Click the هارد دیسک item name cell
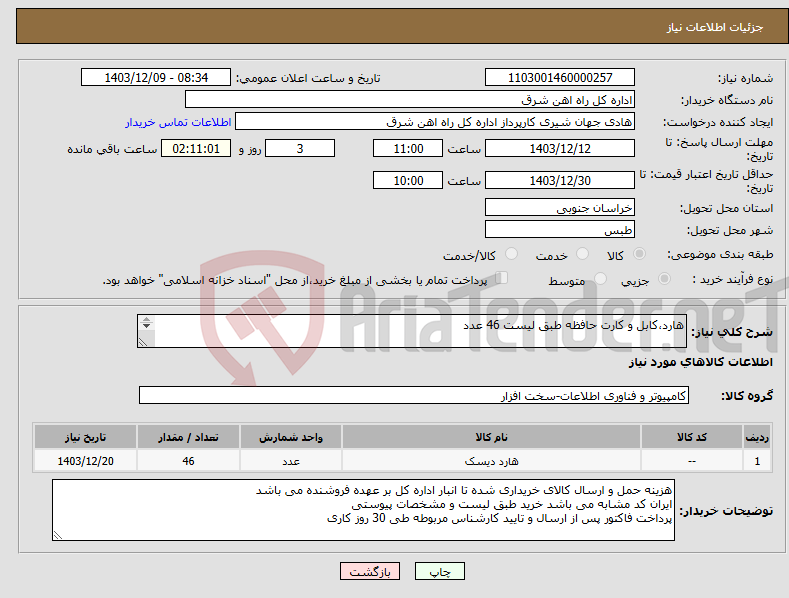This screenshot has height=598, width=789. (x=492, y=461)
